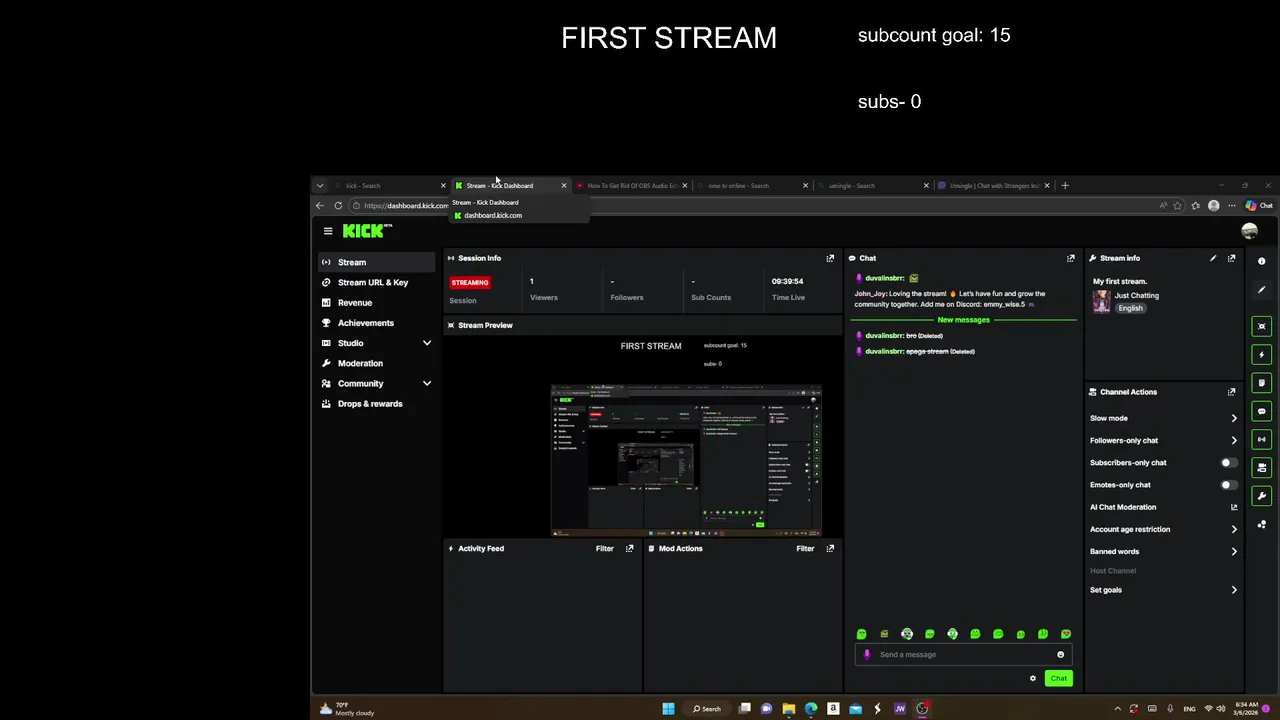Open Set goals options
This screenshot has width=1280, height=720.
[1164, 590]
